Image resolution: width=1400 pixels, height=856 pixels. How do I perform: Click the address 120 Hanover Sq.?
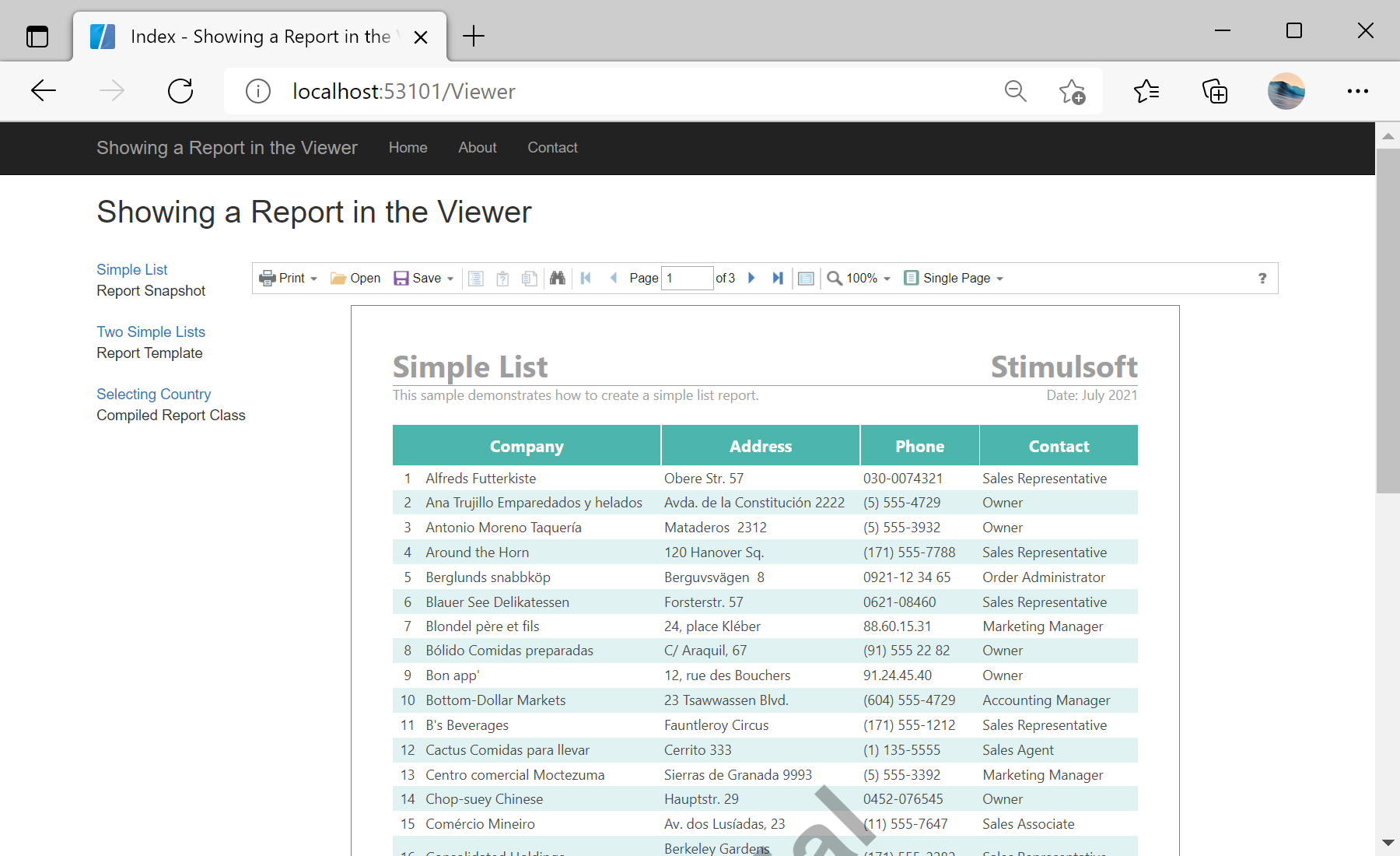click(714, 553)
